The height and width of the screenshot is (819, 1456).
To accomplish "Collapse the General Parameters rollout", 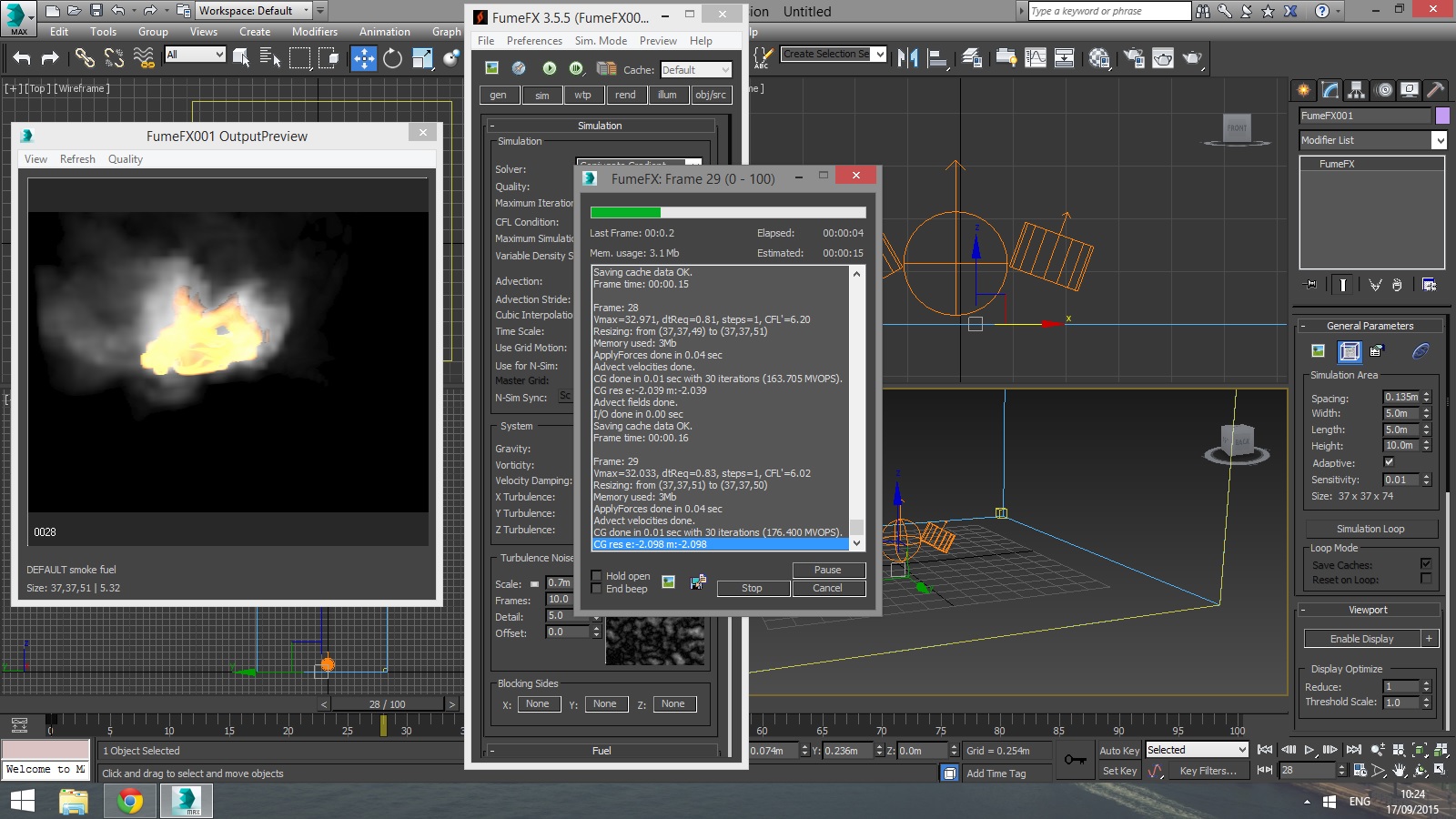I will (x=1370, y=326).
